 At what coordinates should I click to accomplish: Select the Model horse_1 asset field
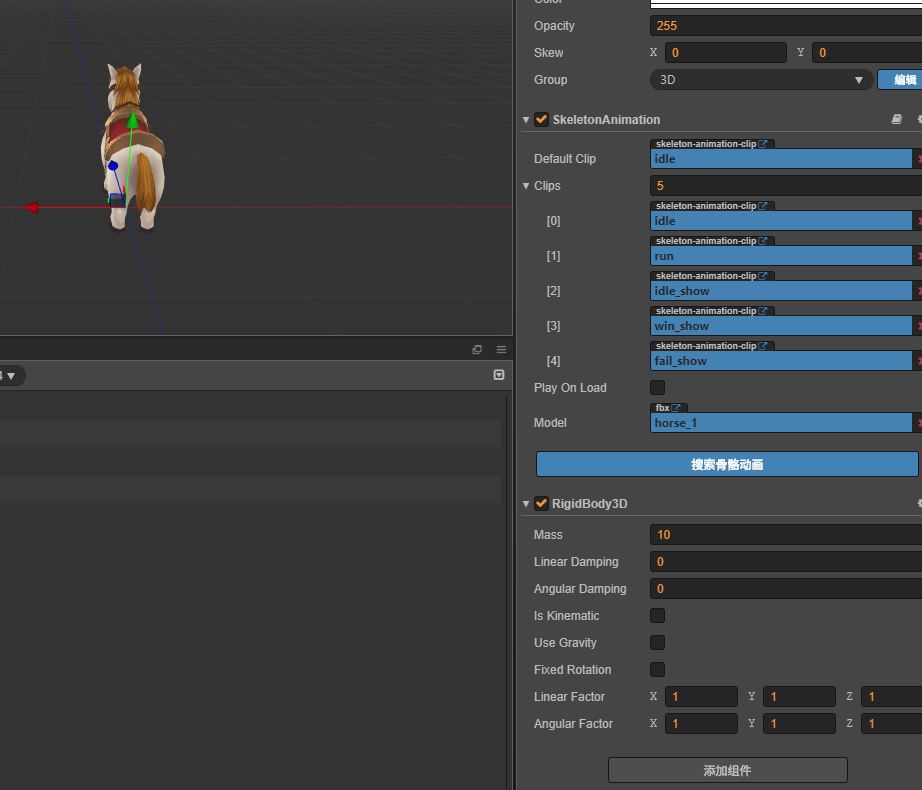click(781, 423)
